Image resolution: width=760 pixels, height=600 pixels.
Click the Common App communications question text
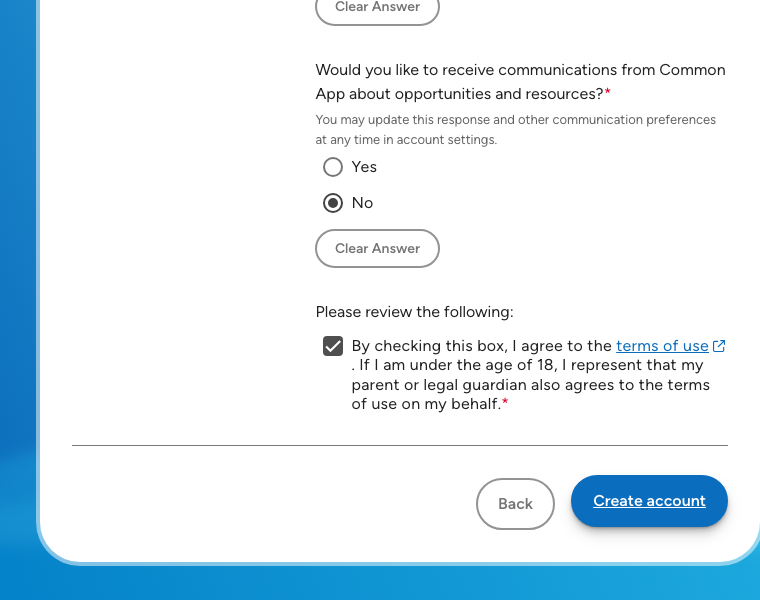(520, 70)
